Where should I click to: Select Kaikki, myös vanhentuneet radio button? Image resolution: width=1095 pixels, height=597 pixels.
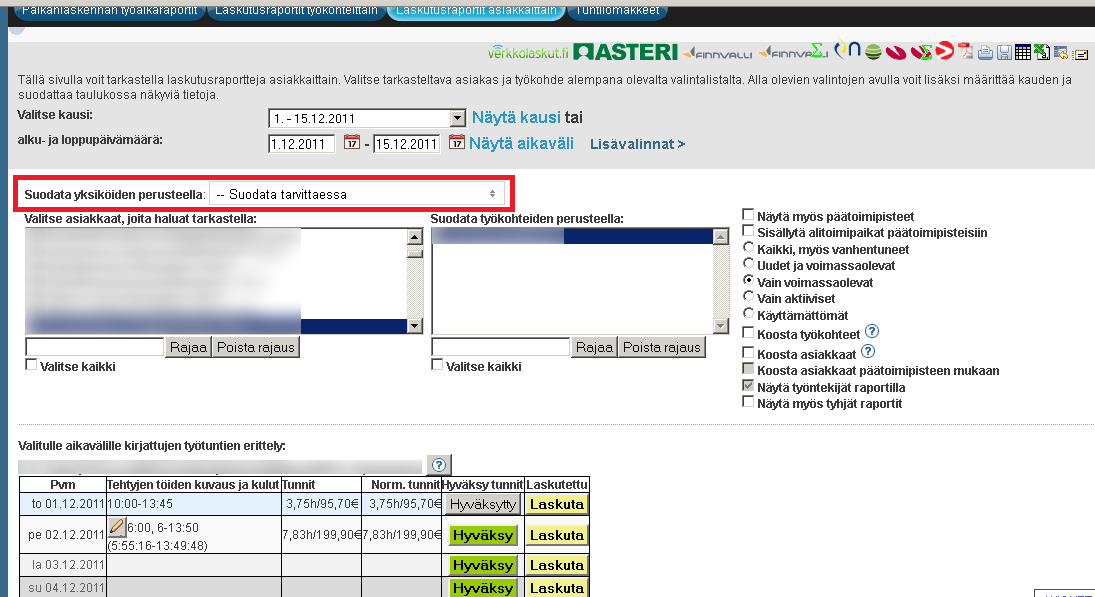coord(748,249)
